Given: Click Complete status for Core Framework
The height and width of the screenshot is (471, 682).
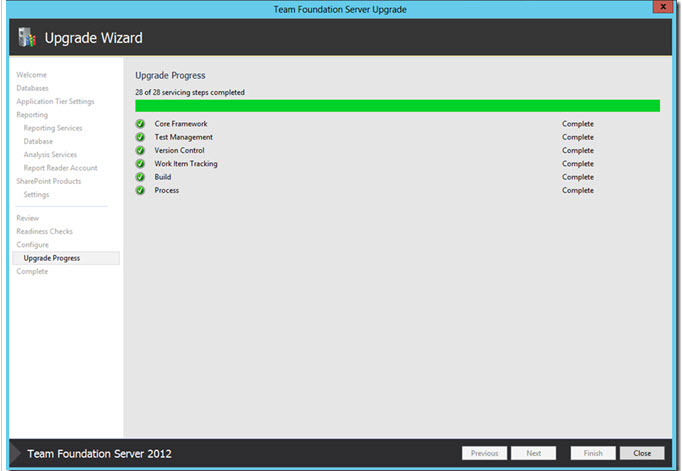Looking at the screenshot, I should [578, 124].
